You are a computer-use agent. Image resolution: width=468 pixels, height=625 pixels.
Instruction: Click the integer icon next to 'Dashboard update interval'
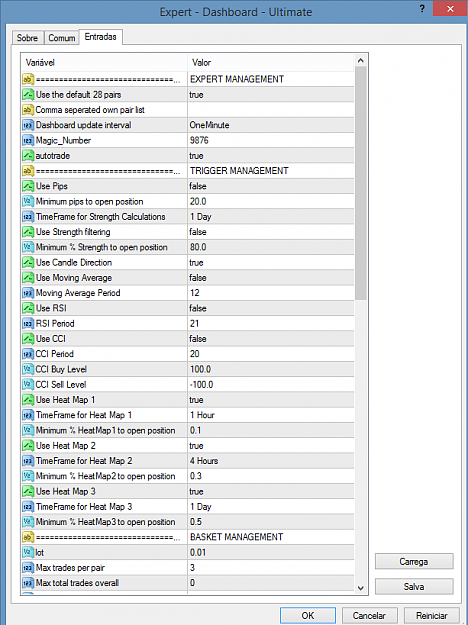[28, 125]
